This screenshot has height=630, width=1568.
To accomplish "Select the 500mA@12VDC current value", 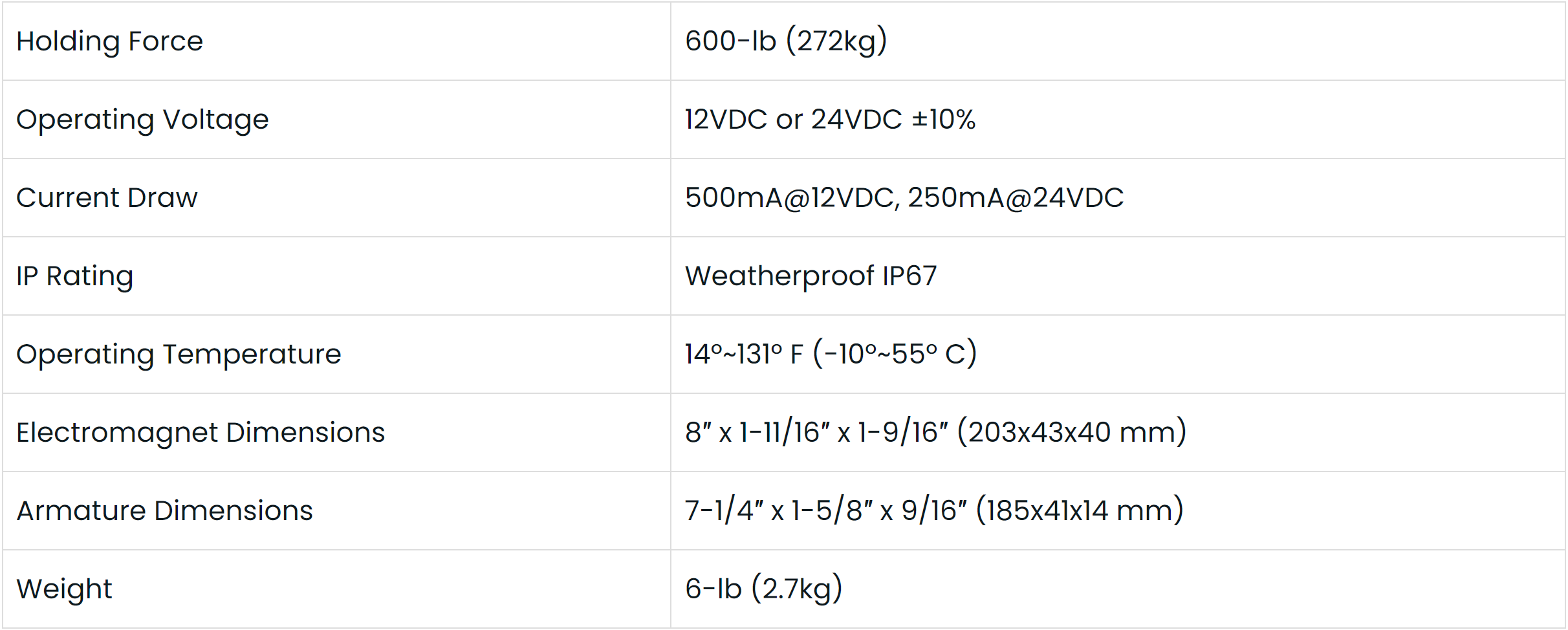I will [x=790, y=198].
